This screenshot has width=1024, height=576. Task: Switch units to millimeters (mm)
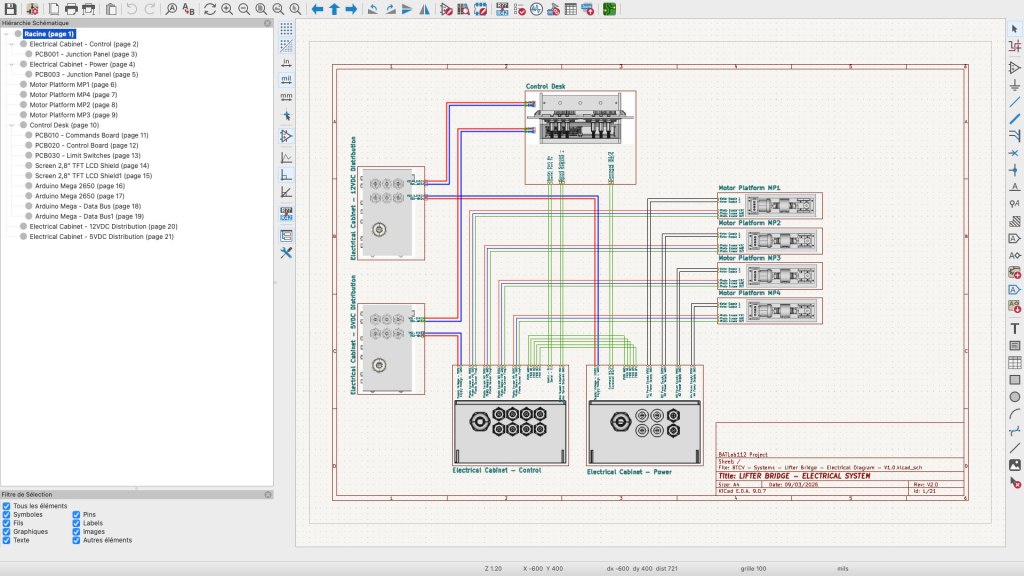pyautogui.click(x=286, y=95)
